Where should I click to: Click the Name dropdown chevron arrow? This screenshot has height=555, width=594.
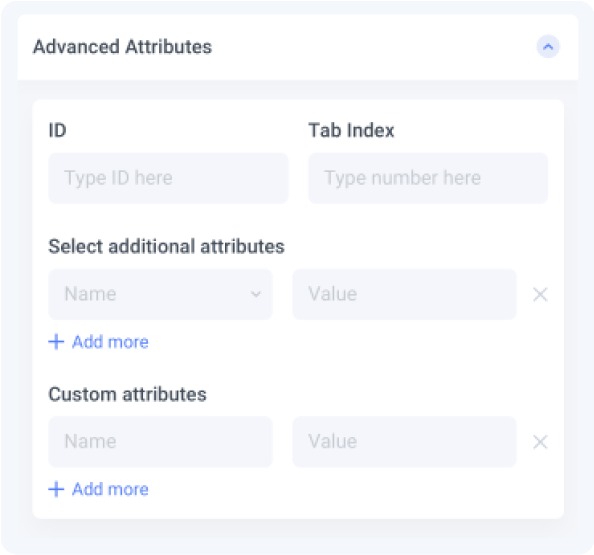tap(256, 294)
